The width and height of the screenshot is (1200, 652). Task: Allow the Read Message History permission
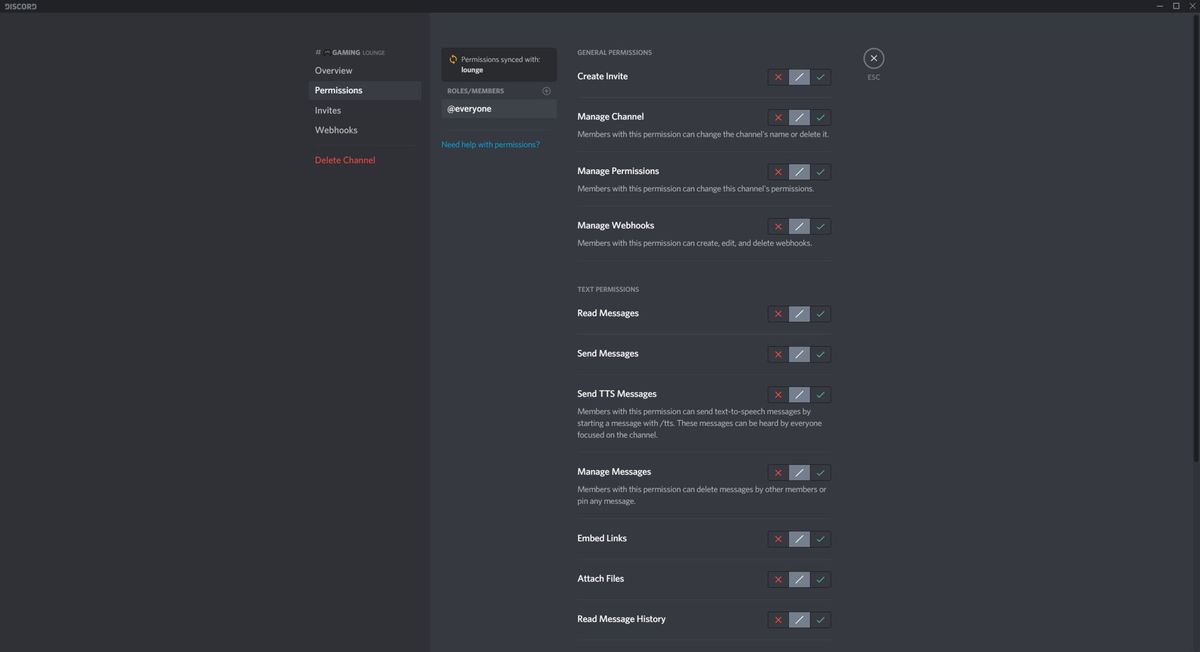(820, 619)
